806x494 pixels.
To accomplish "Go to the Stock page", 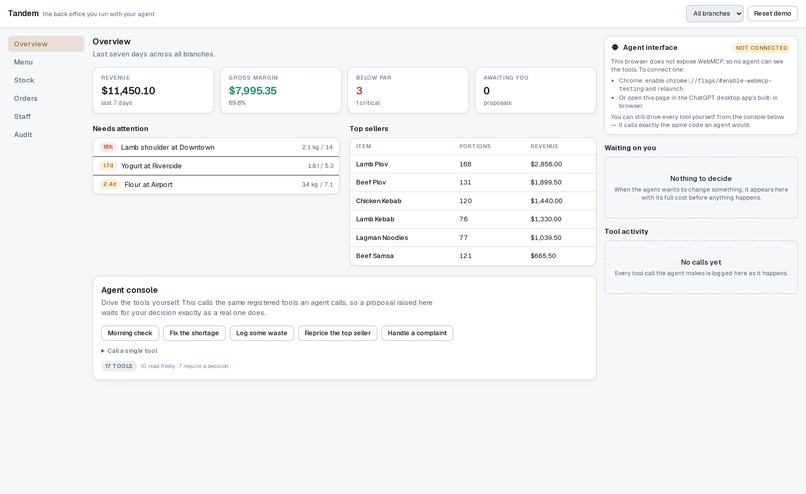I will coord(46,80).
